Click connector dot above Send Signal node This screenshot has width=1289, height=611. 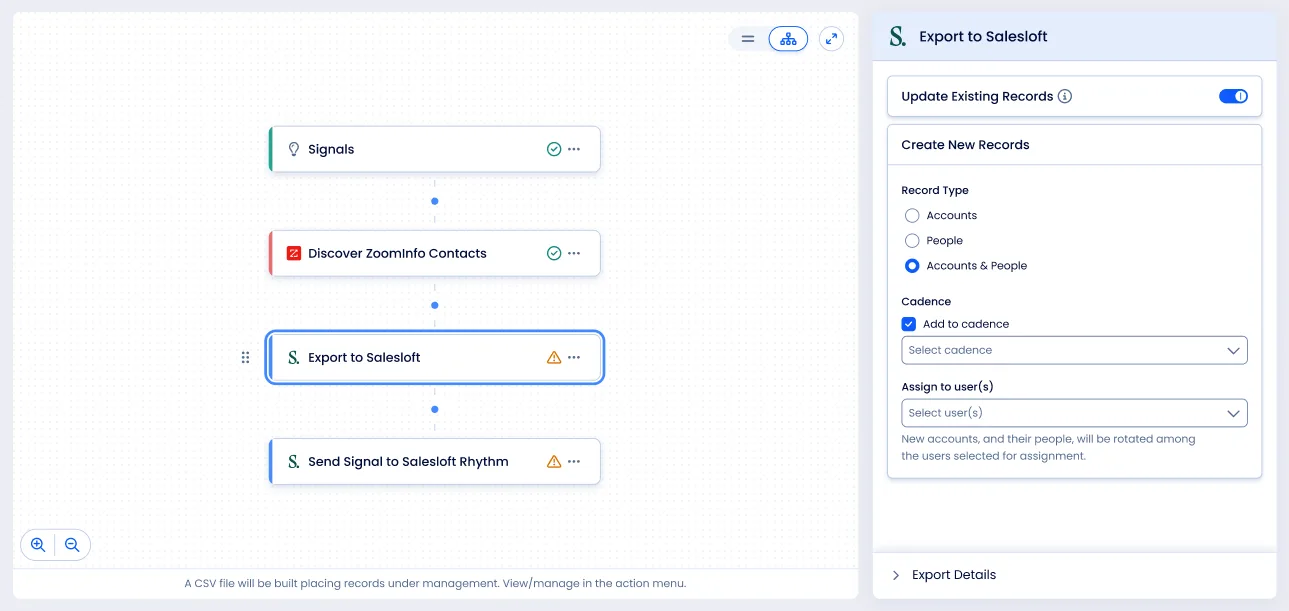click(x=434, y=409)
